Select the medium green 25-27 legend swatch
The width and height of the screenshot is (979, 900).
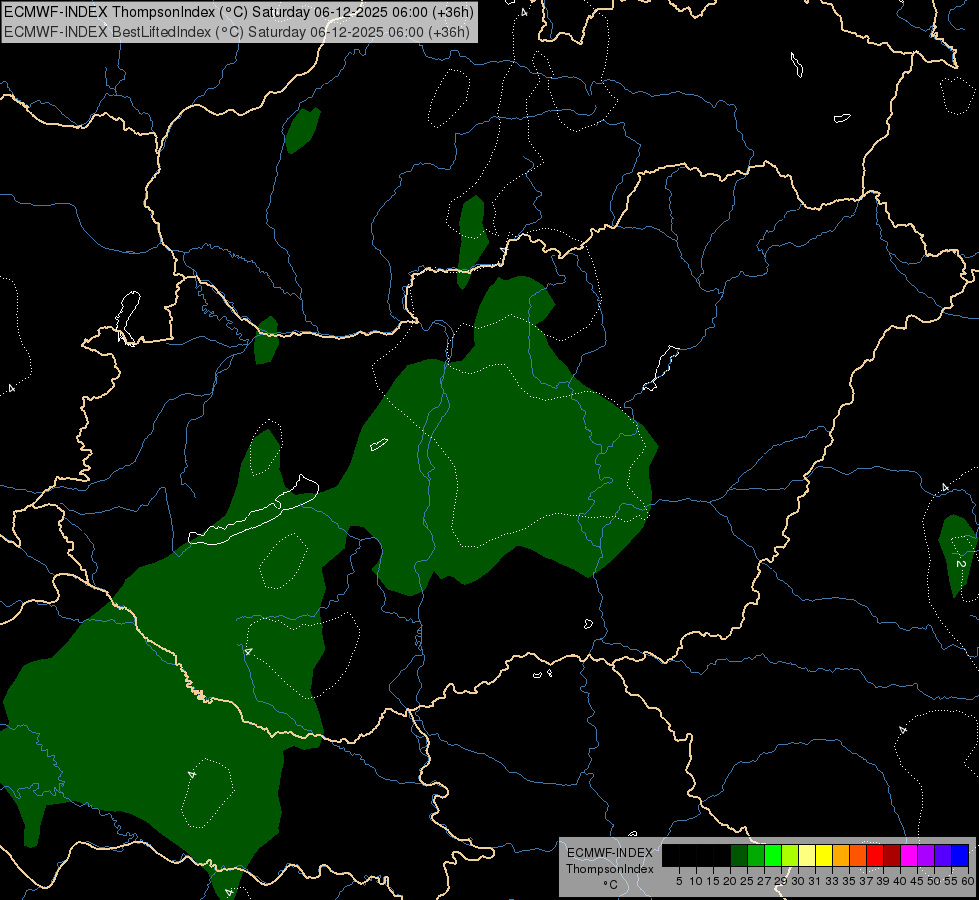coord(755,855)
